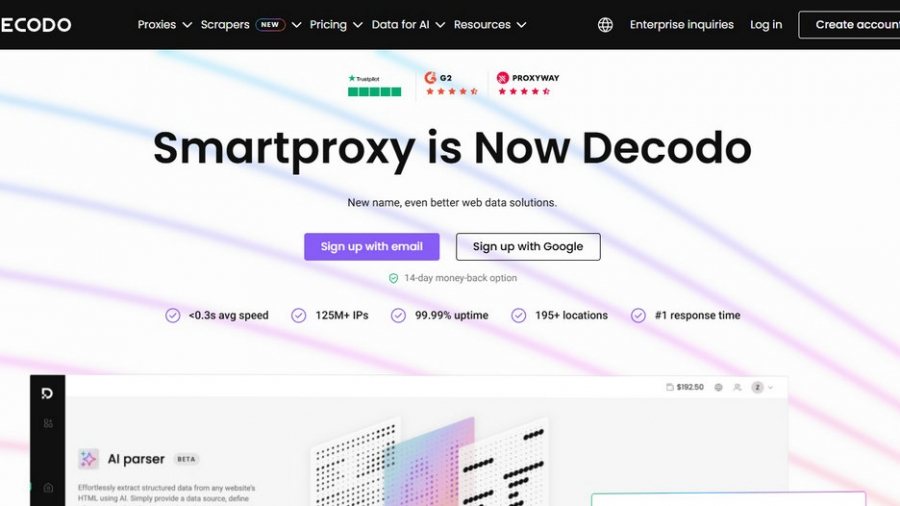
Task: Expand the Data for AI chevron
Action: 440,25
